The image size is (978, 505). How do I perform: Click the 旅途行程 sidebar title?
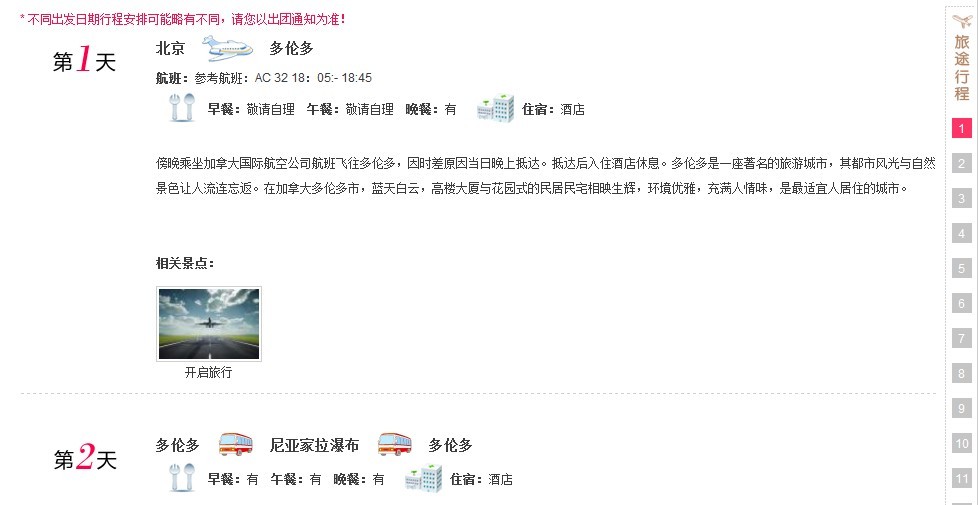pyautogui.click(x=962, y=68)
